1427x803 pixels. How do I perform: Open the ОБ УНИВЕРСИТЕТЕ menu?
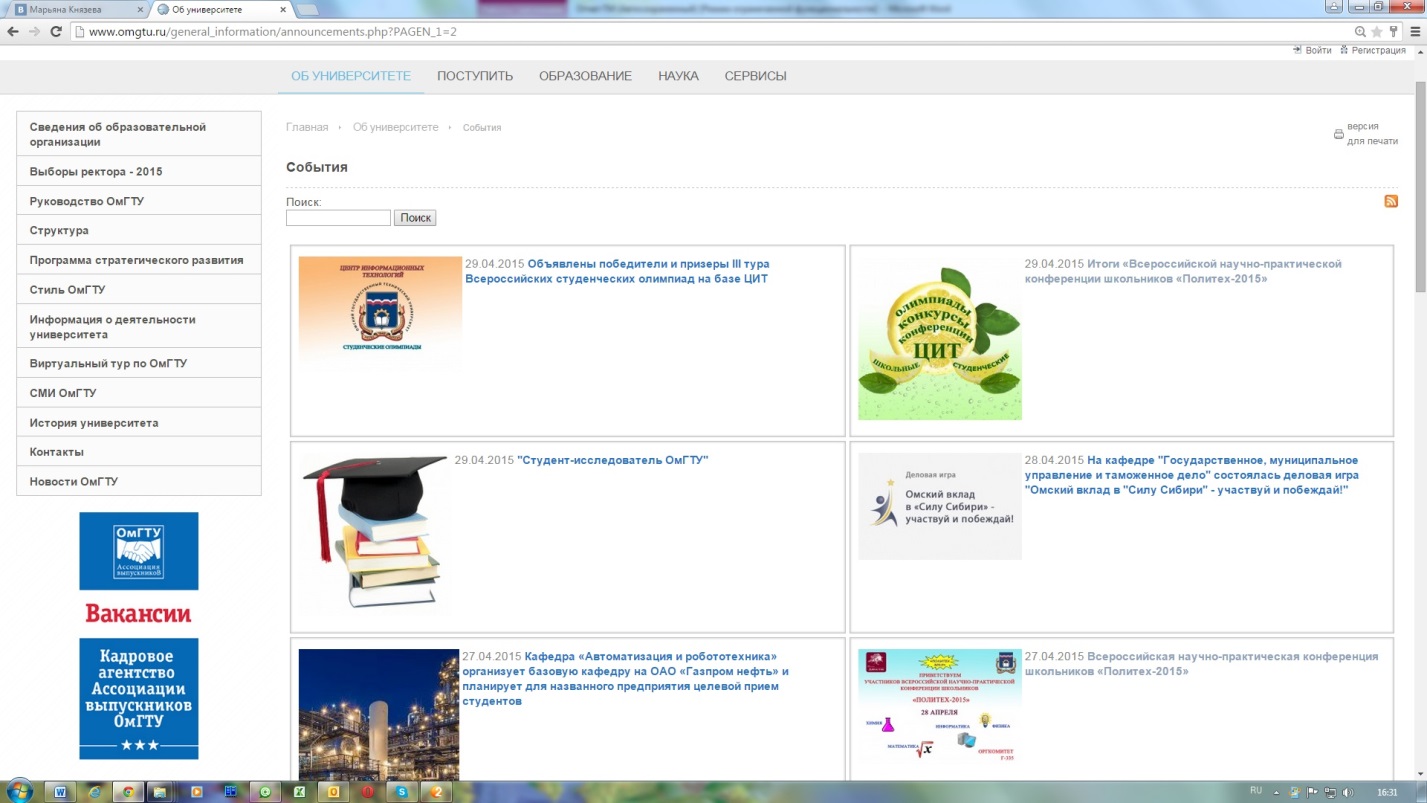click(351, 76)
